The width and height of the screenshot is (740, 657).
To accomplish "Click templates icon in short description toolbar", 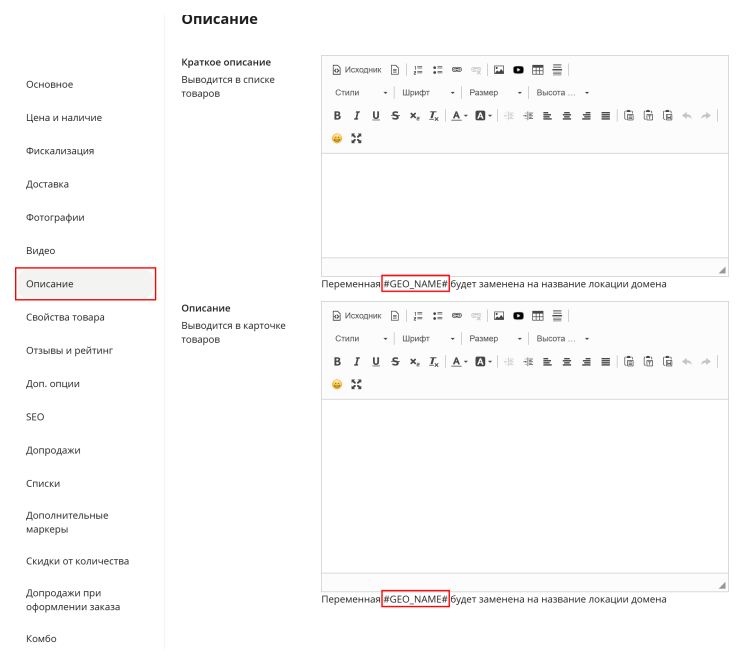I will coord(395,70).
